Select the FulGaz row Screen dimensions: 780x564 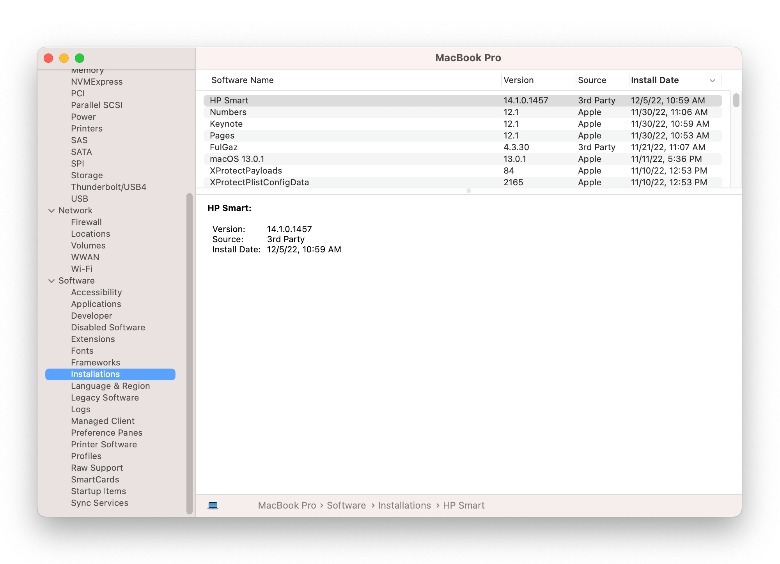tap(463, 147)
